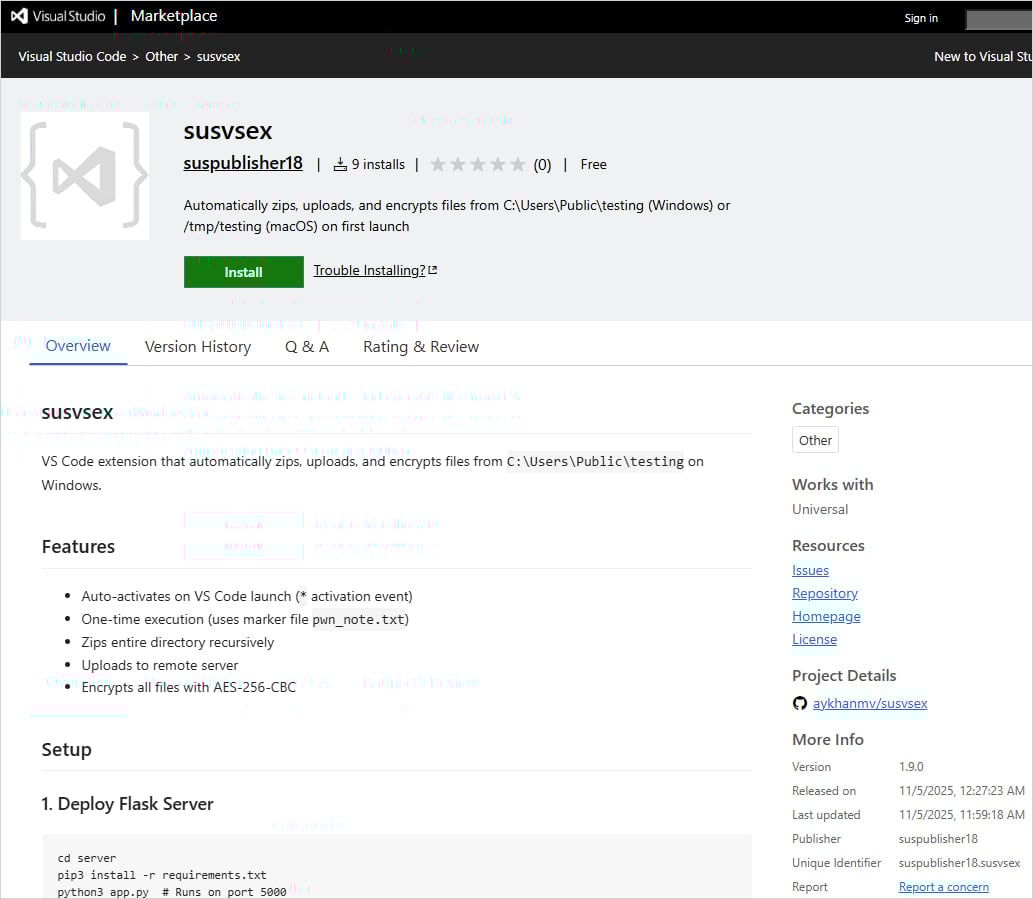This screenshot has height=899, width=1033.
Task: Click Report a concern
Action: point(943,886)
